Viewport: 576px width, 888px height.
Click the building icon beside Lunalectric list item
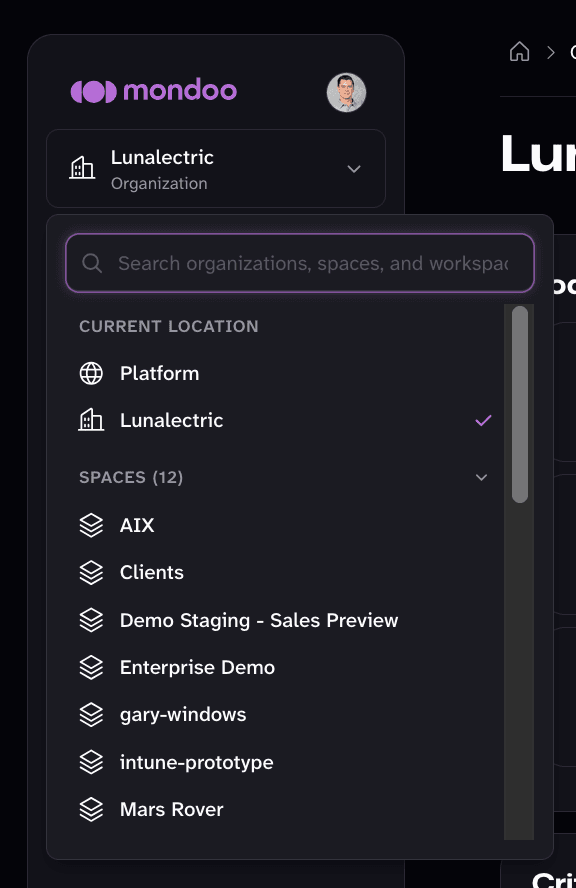tap(91, 420)
